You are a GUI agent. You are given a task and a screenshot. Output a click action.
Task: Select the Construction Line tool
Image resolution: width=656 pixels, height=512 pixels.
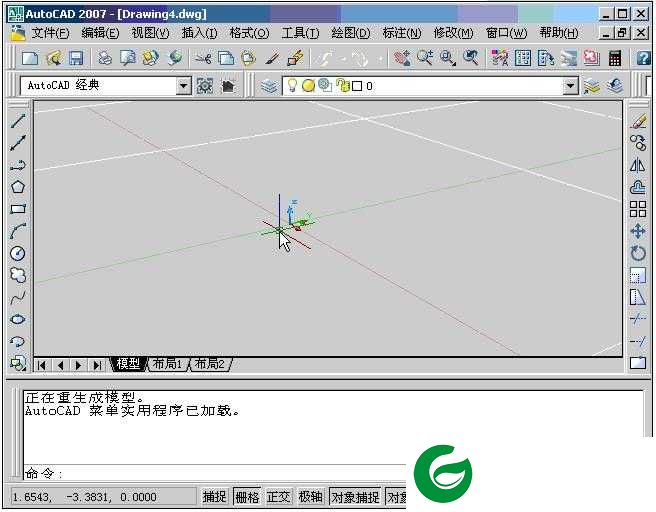(18, 143)
